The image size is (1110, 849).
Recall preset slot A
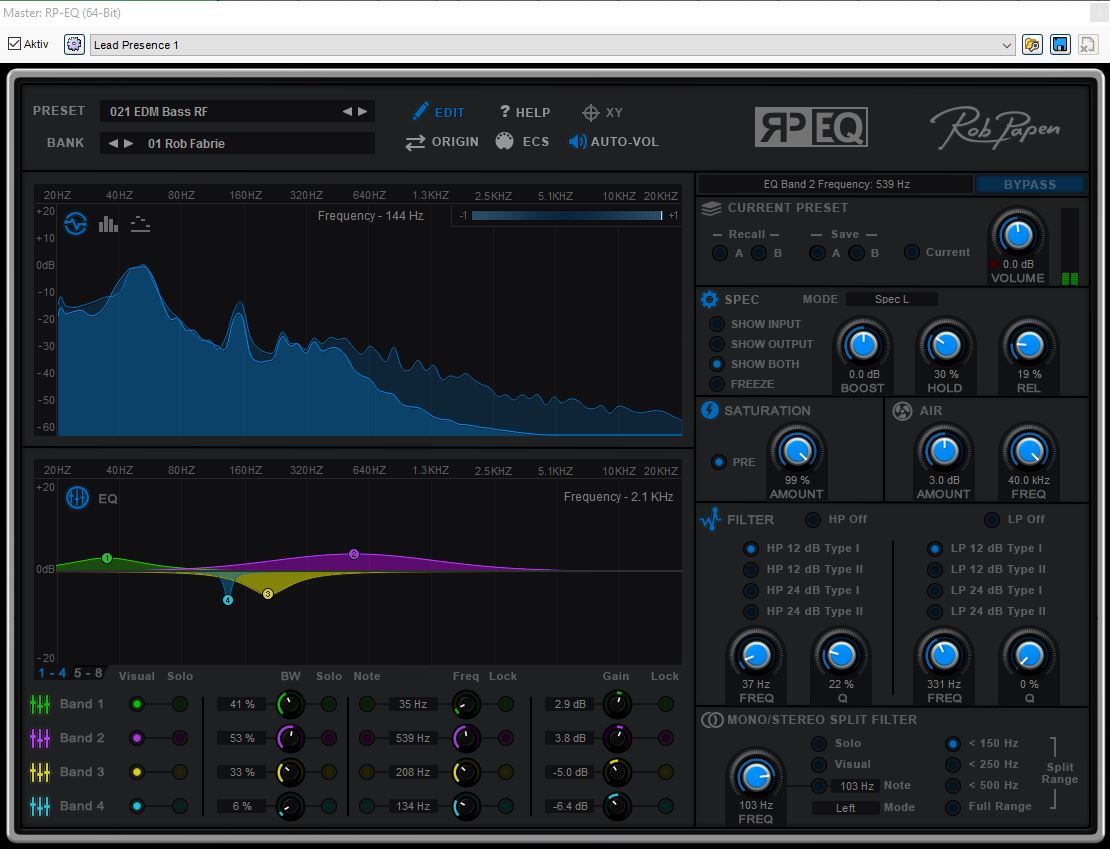tap(720, 253)
